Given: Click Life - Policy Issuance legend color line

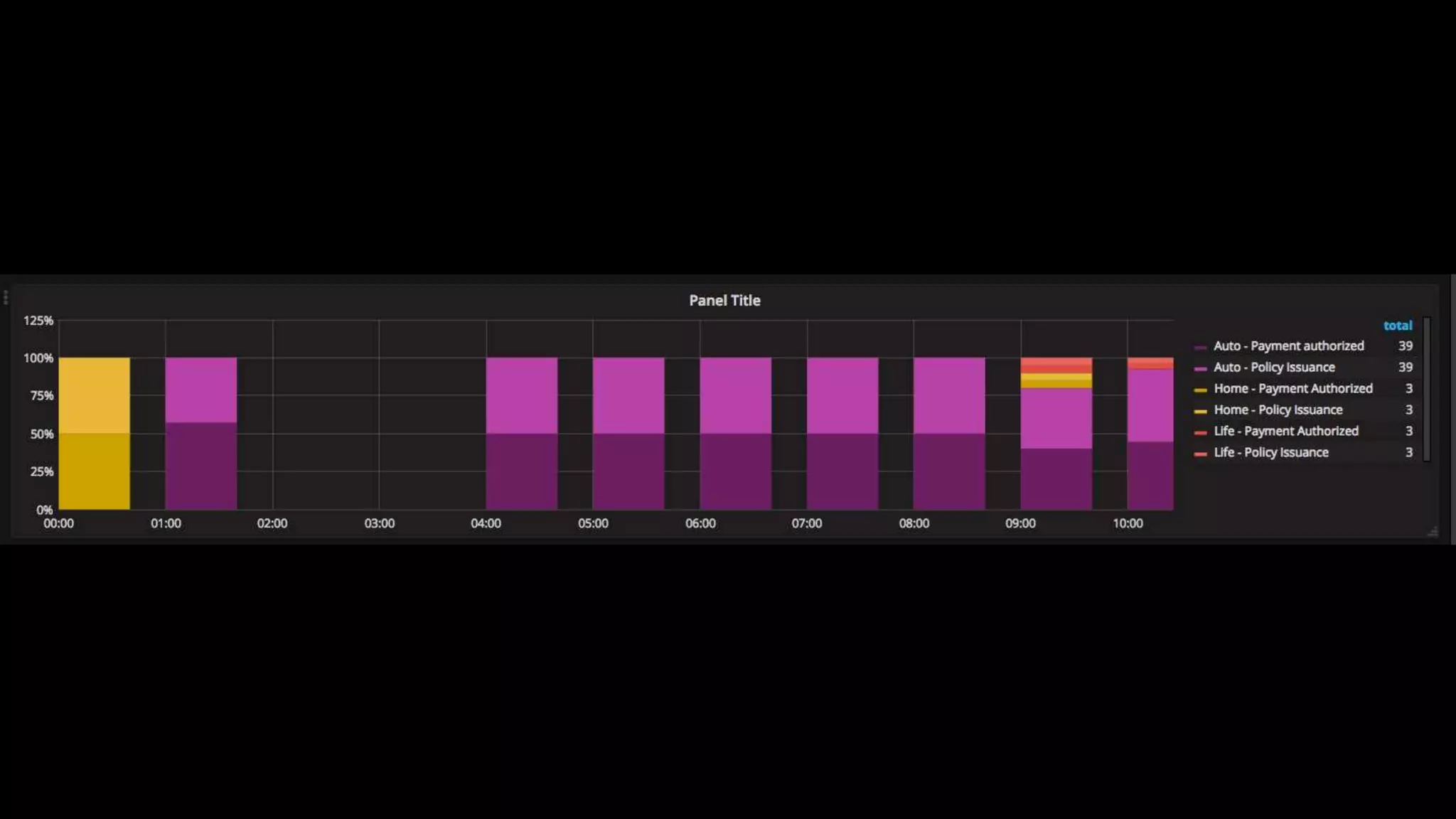Looking at the screenshot, I should [x=1201, y=454].
